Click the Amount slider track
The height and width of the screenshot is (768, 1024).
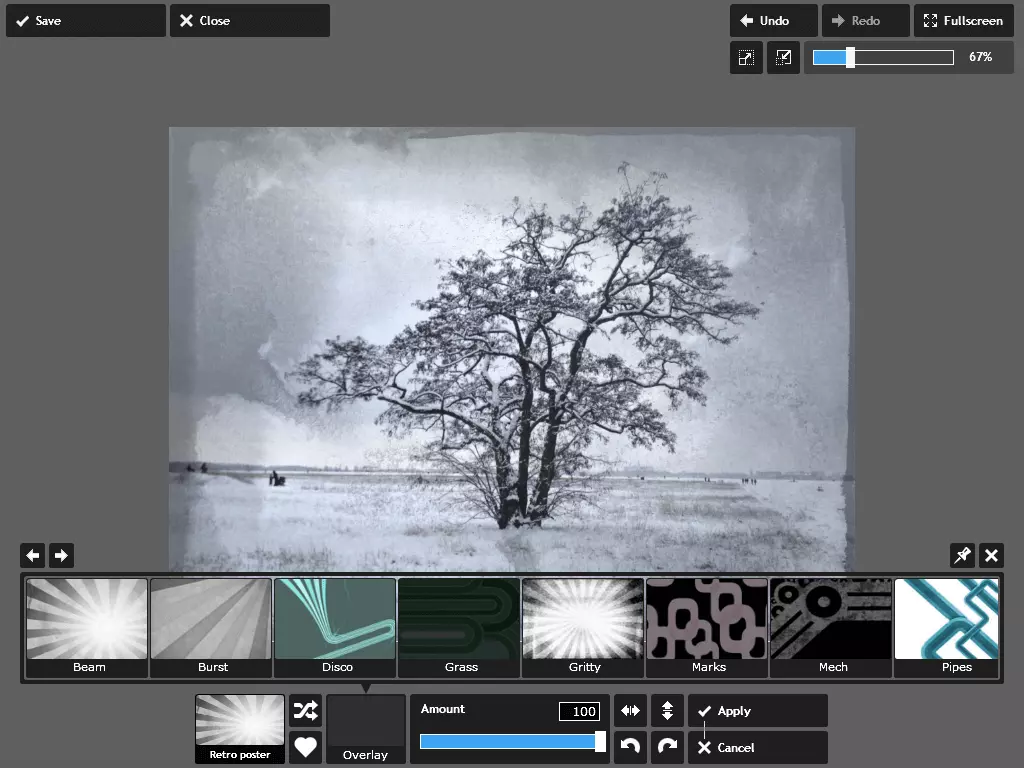click(510, 741)
